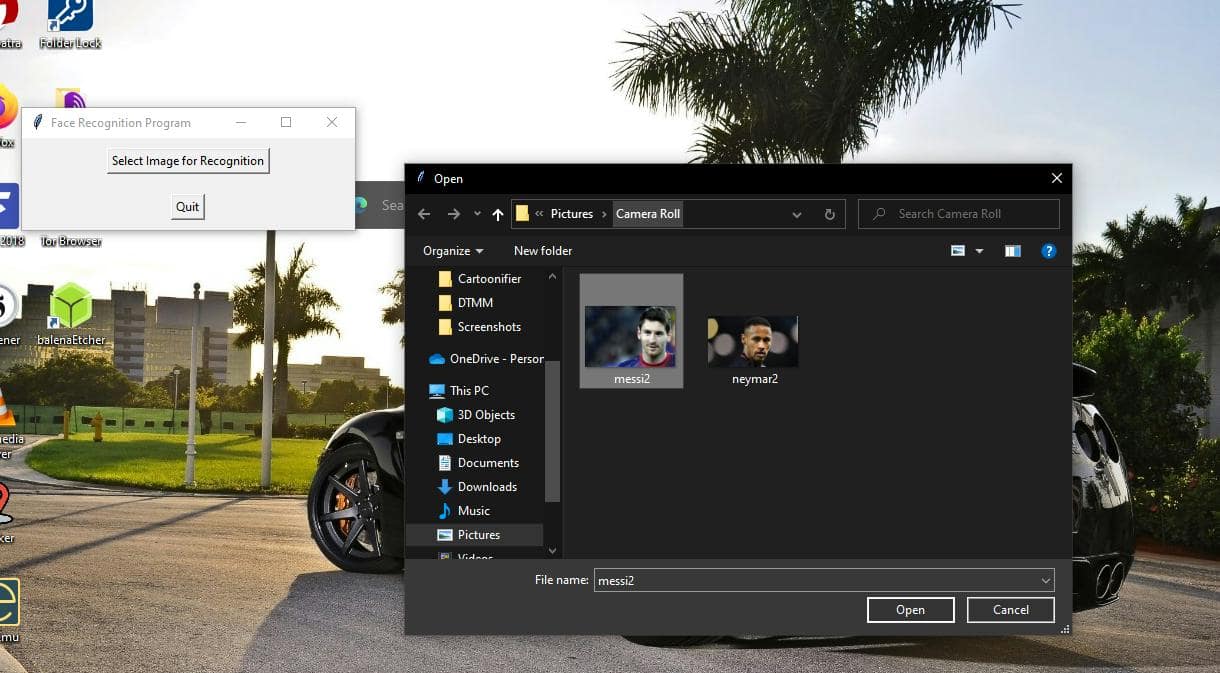
Task: Go forward in the Open dialog
Action: pos(454,214)
